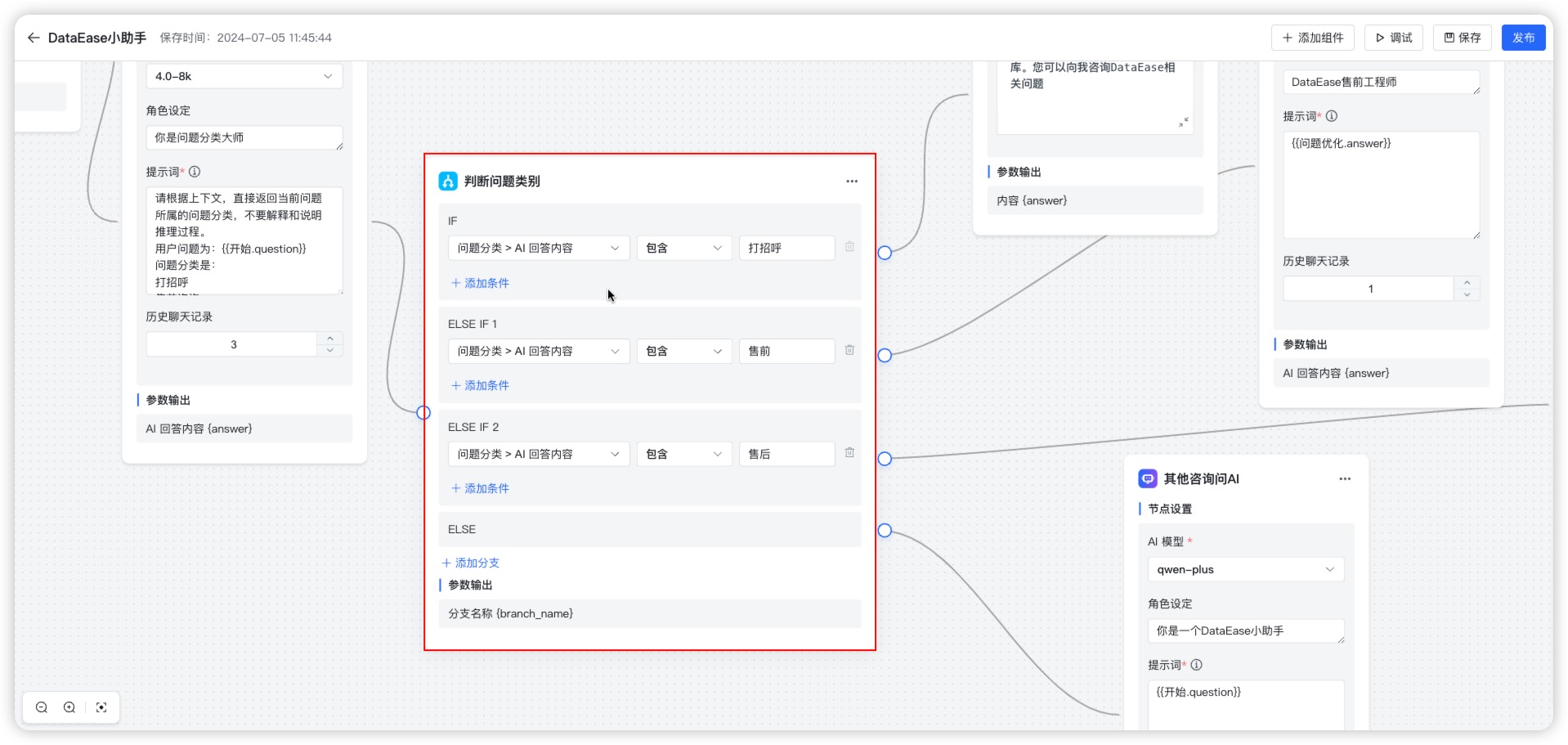1568x745 pixels.
Task: Open more options on 判断问题类别 node
Action: [x=851, y=181]
